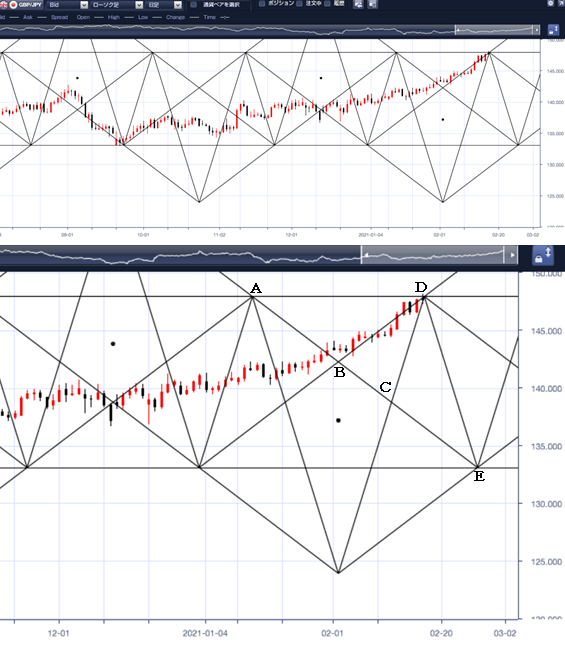
Task: Click 130.000 price label on lower chart
Action: tap(546, 504)
